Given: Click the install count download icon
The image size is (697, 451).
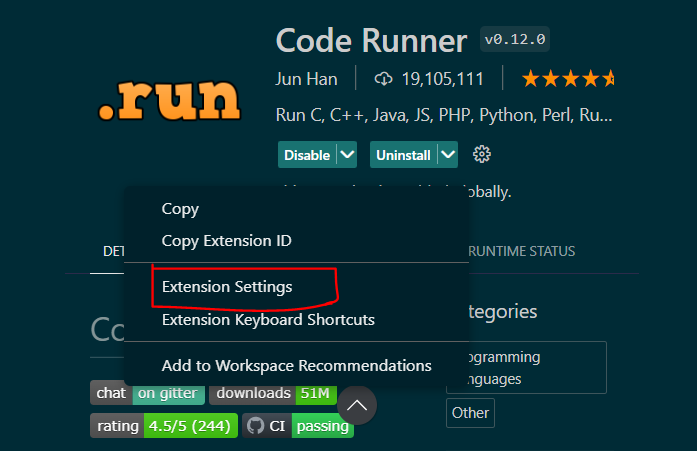Looking at the screenshot, I should pos(383,79).
